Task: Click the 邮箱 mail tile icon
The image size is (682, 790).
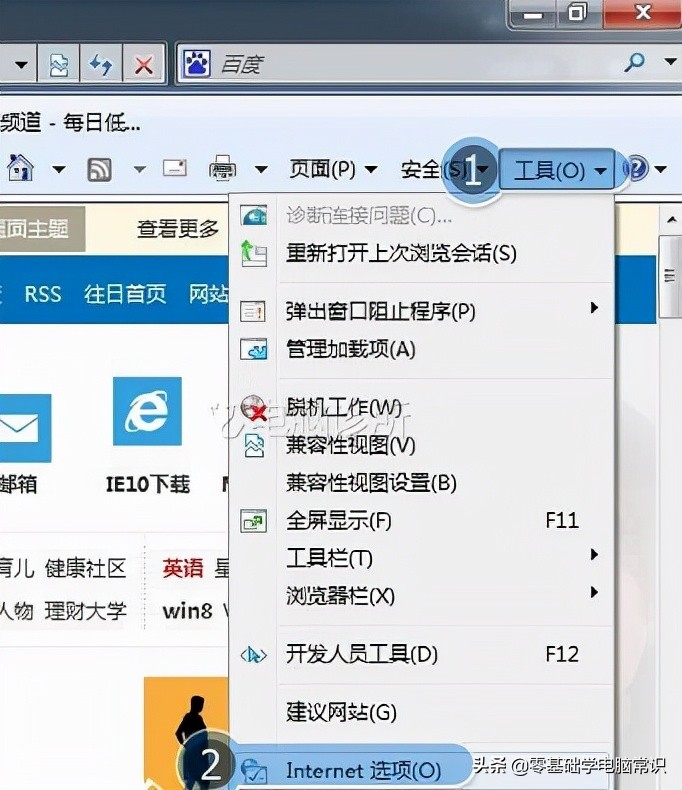Action: [24, 428]
